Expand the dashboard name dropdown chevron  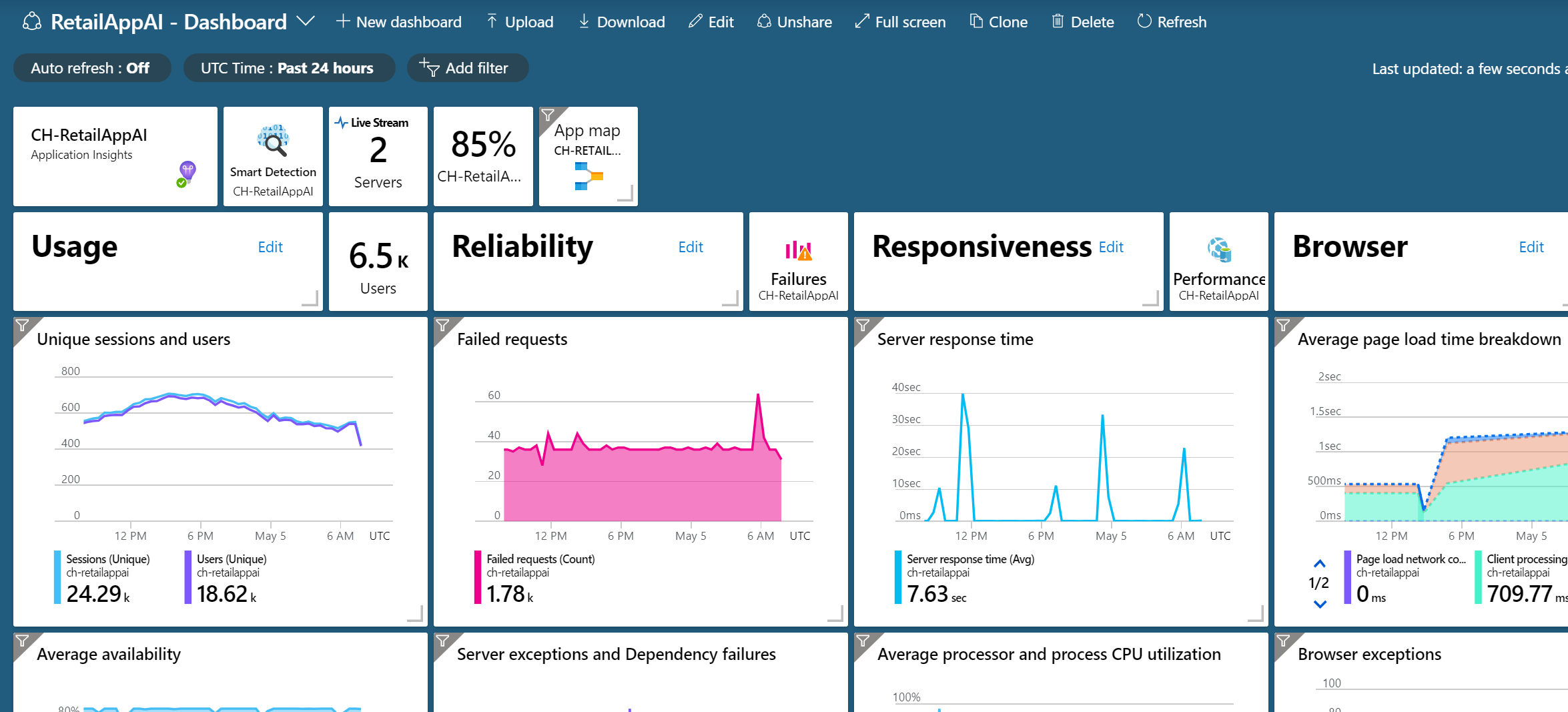(306, 21)
